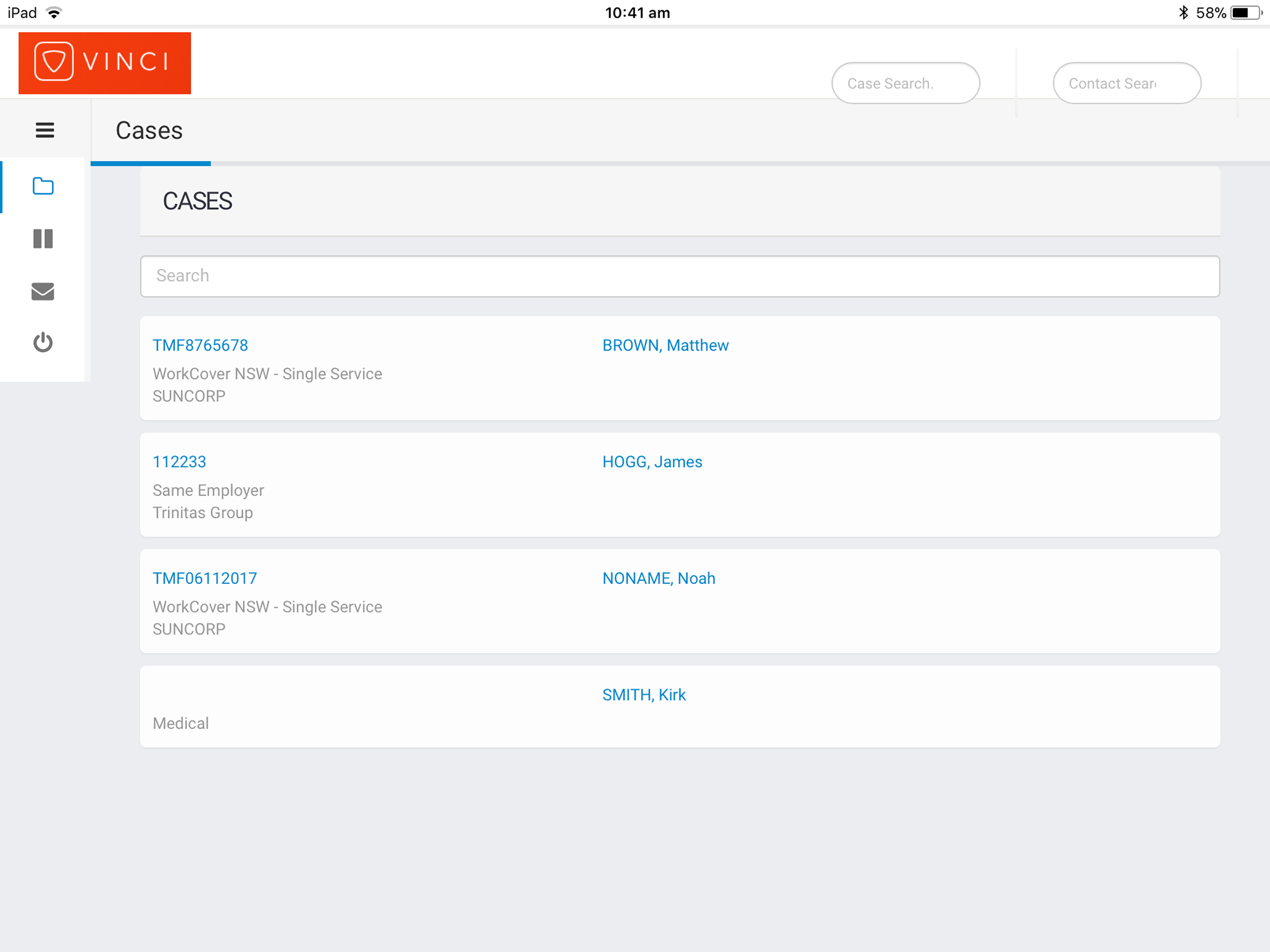Click the power logout icon

pos(43,343)
